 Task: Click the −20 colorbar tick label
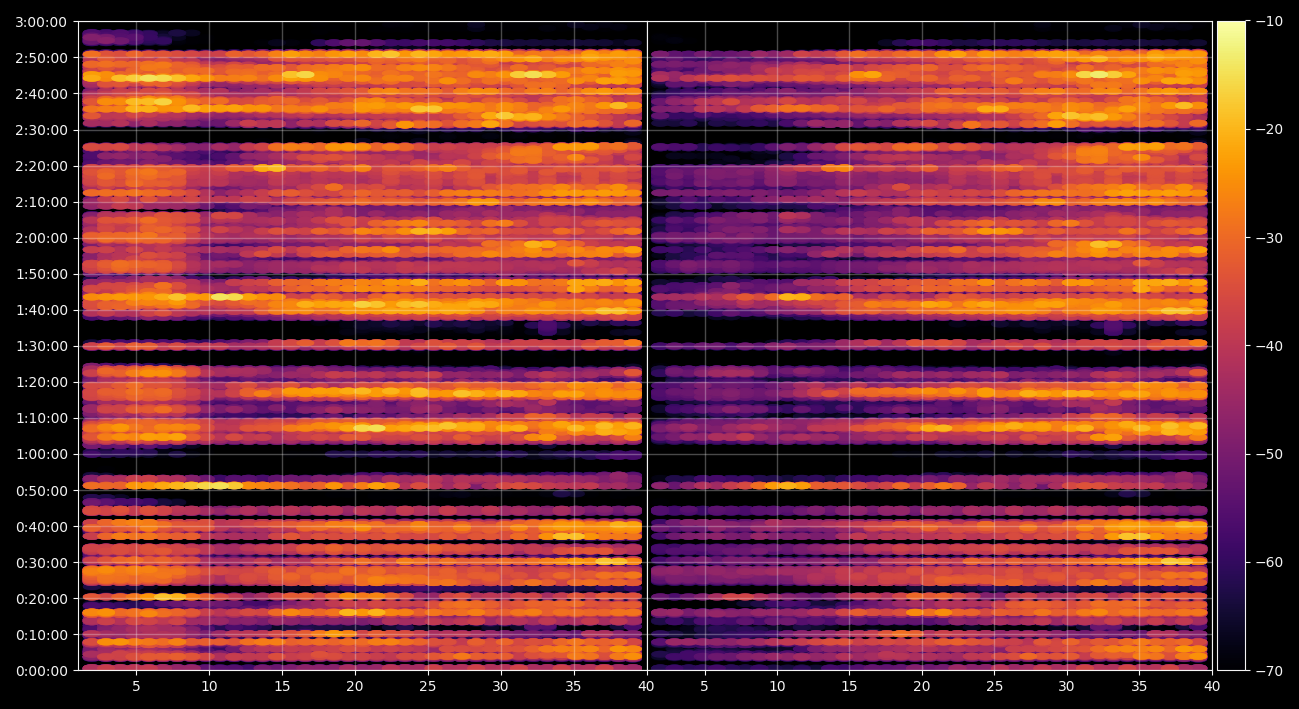point(1269,130)
